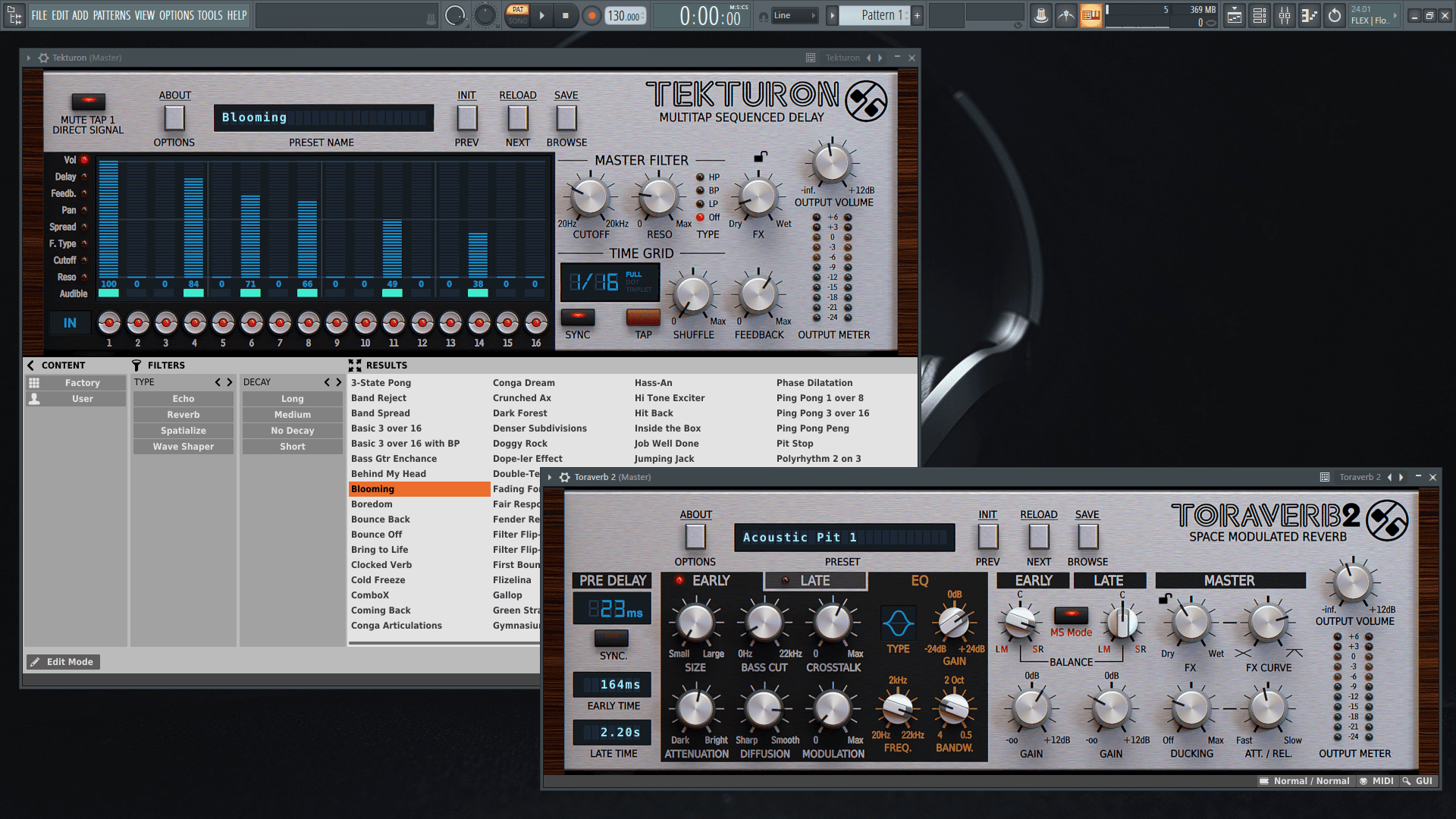
Task: Toggle Toraverb master FX lock icon
Action: (x=1166, y=598)
